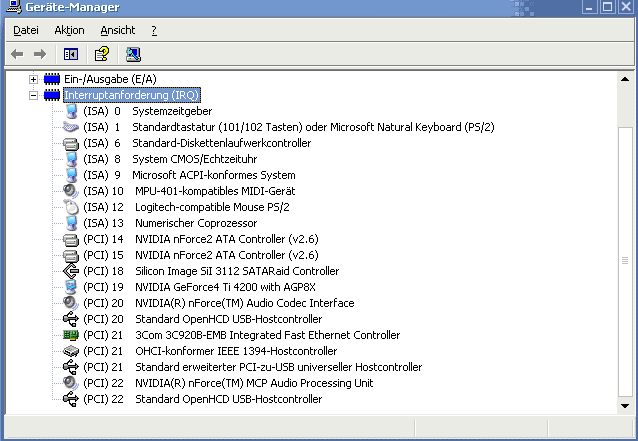Screen dimensions: 638x441
Task: Click the IEEE 1394-Hostcontroller icon
Action: (71, 351)
